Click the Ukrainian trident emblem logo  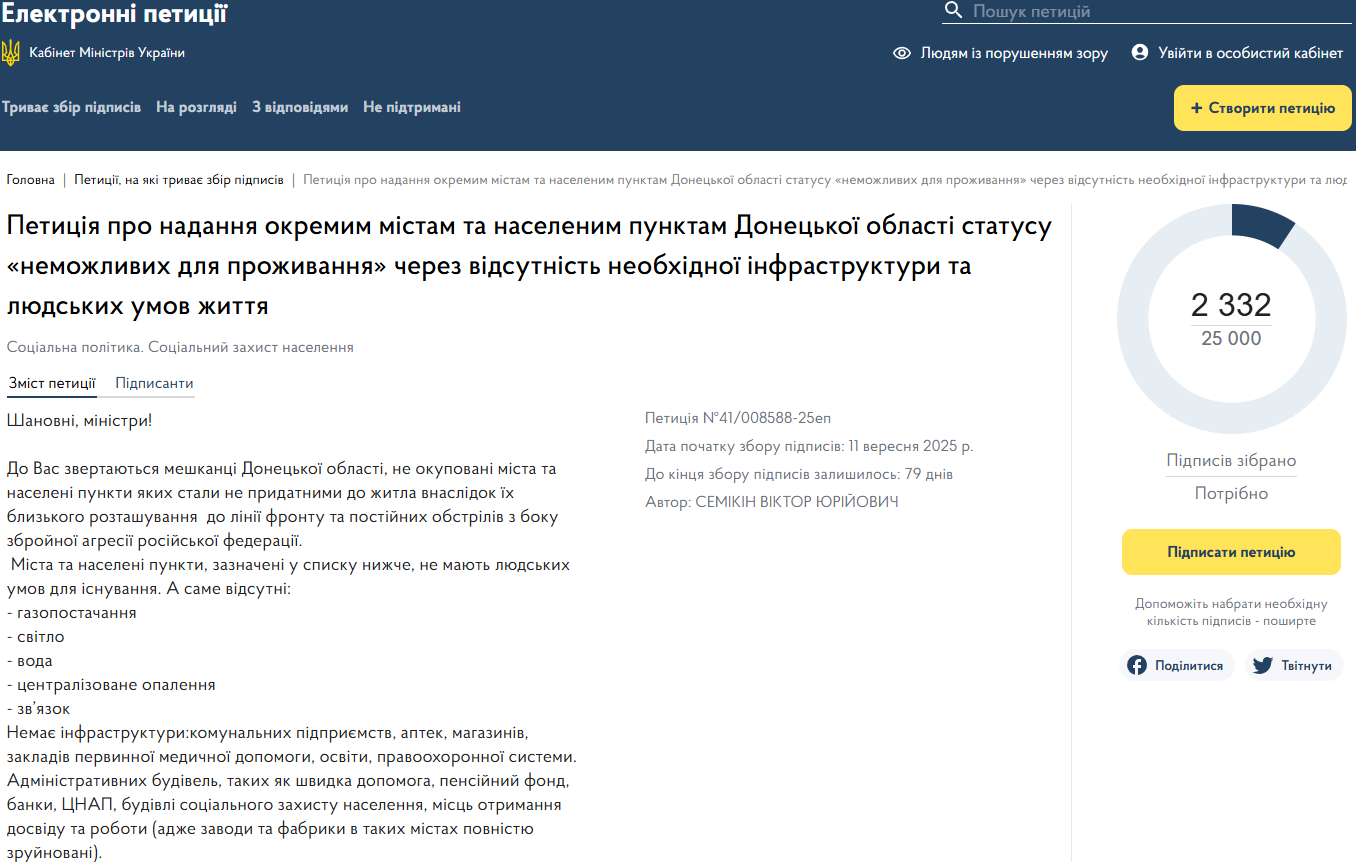[x=11, y=53]
